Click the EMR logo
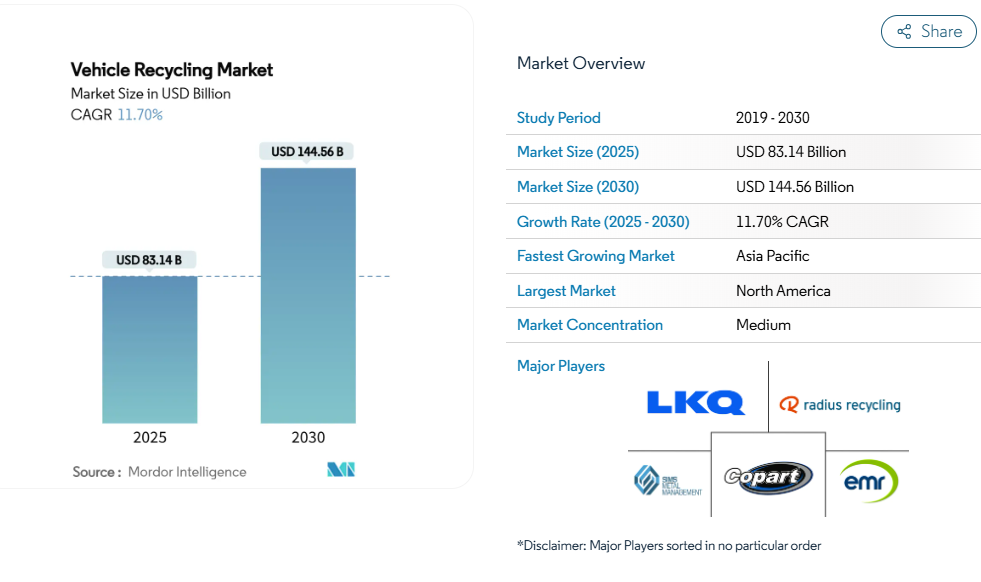Image resolution: width=981 pixels, height=582 pixels. [868, 480]
